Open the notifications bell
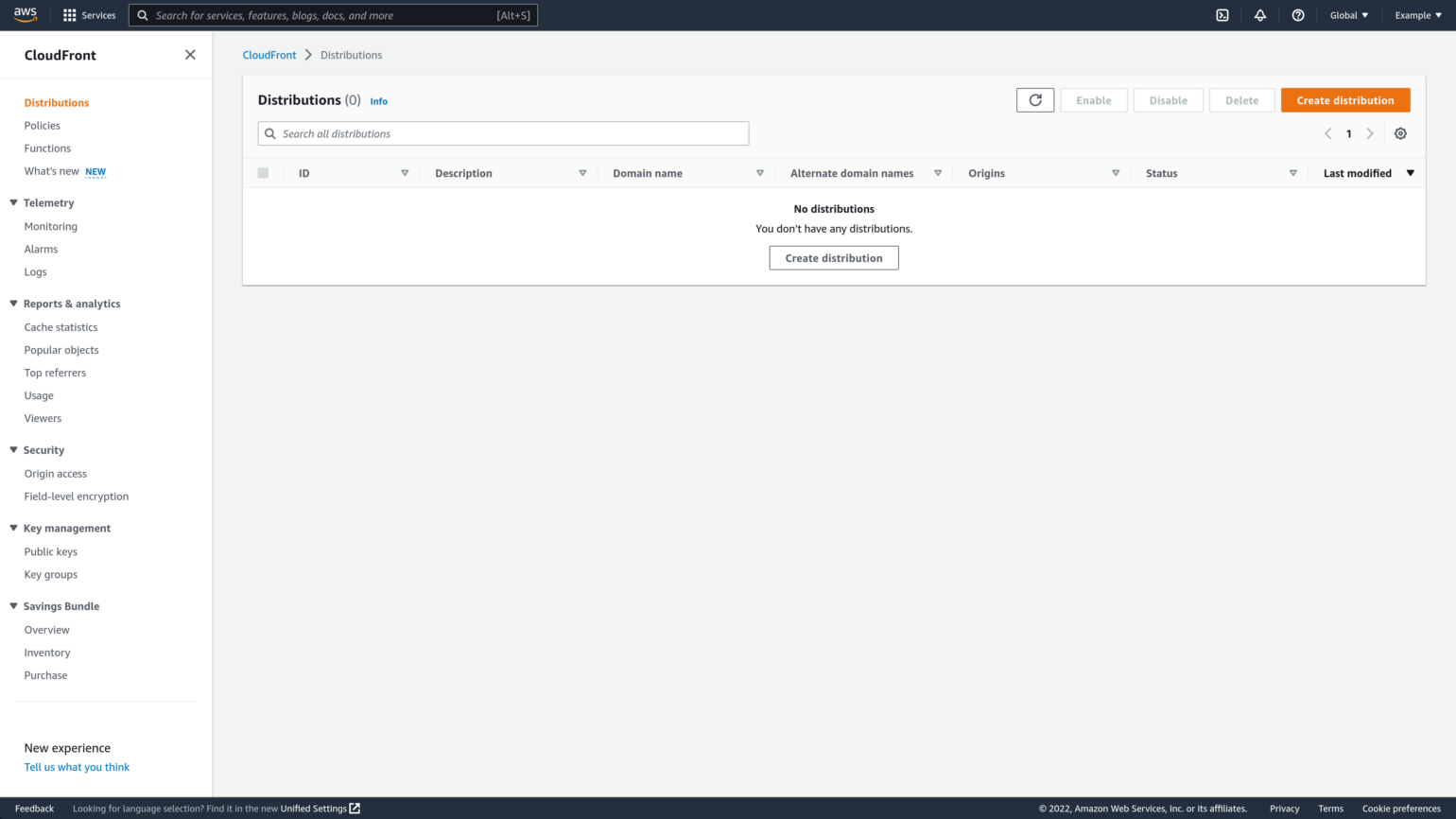 [x=1260, y=15]
